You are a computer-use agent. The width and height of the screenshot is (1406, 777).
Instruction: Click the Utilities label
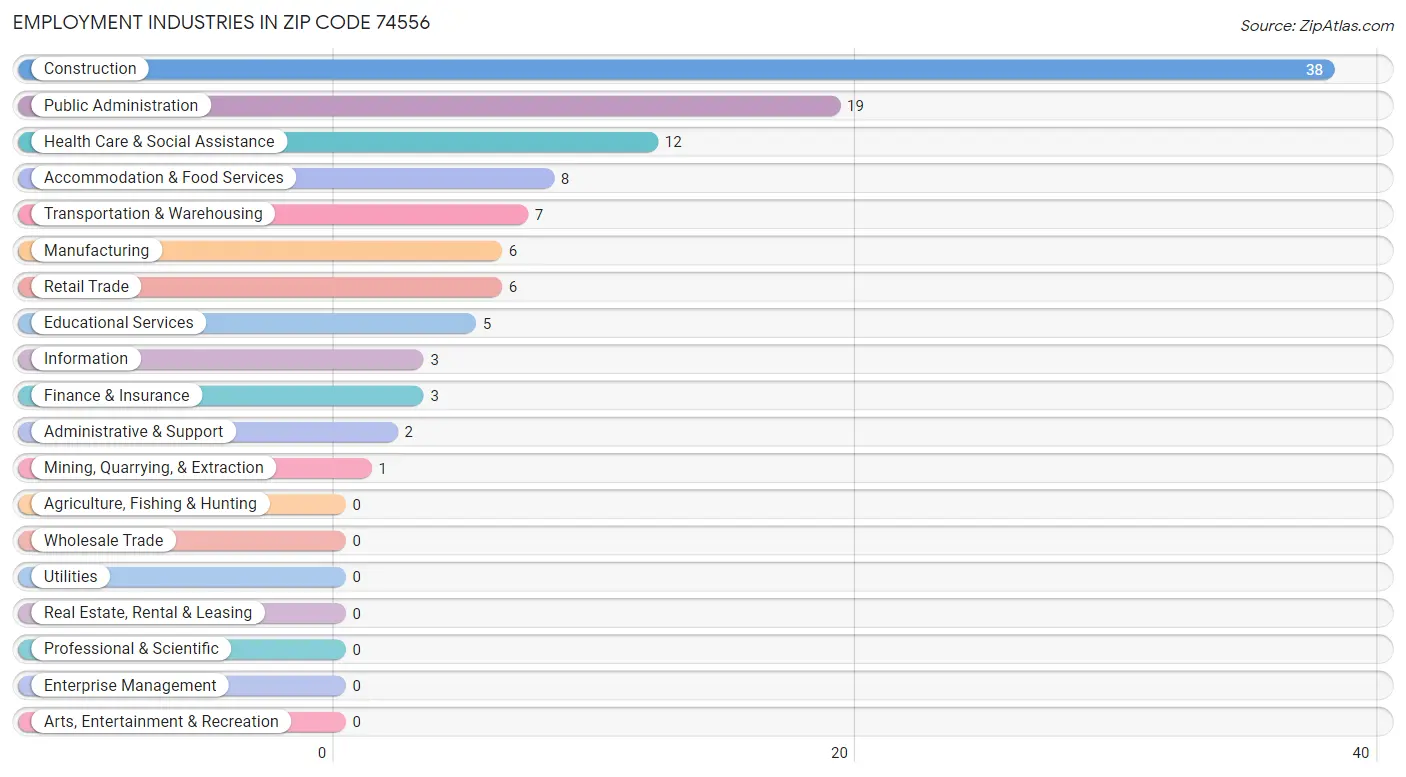71,577
